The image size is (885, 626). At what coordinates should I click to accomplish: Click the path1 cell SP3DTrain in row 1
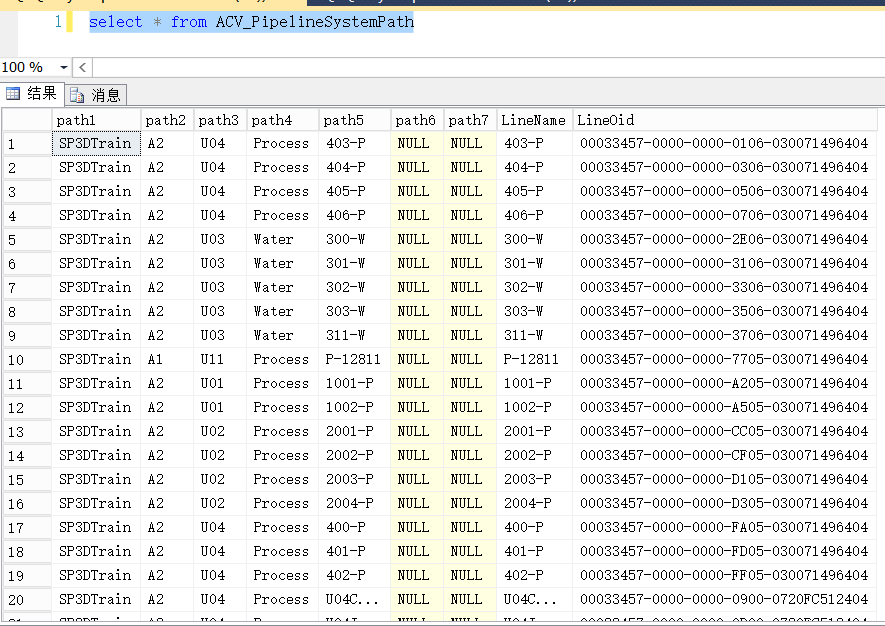tap(96, 143)
